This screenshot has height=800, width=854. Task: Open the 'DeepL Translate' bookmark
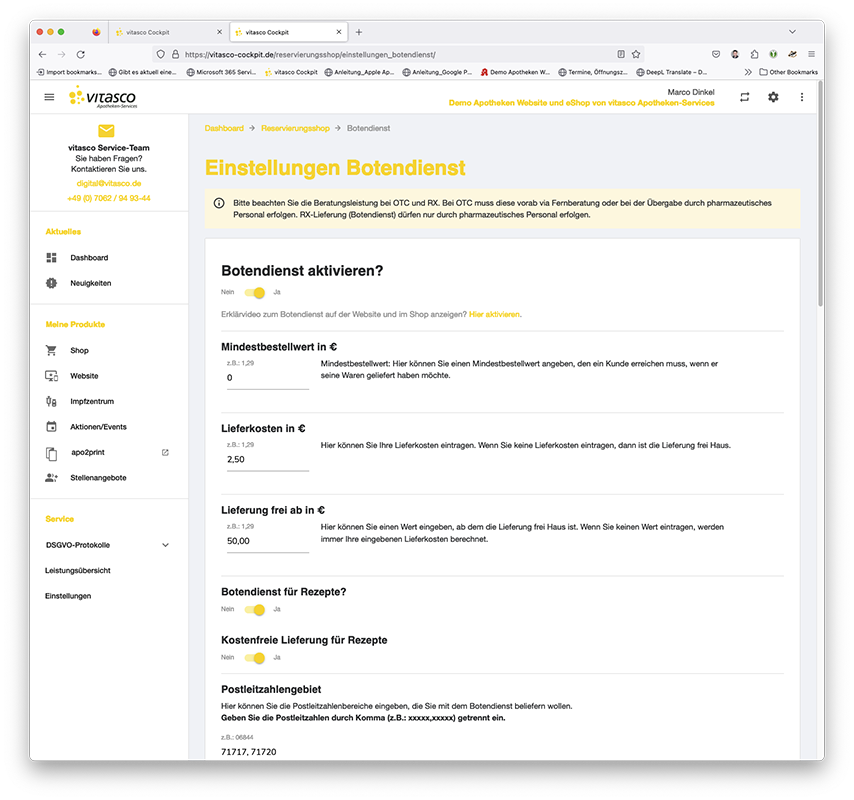click(x=672, y=72)
